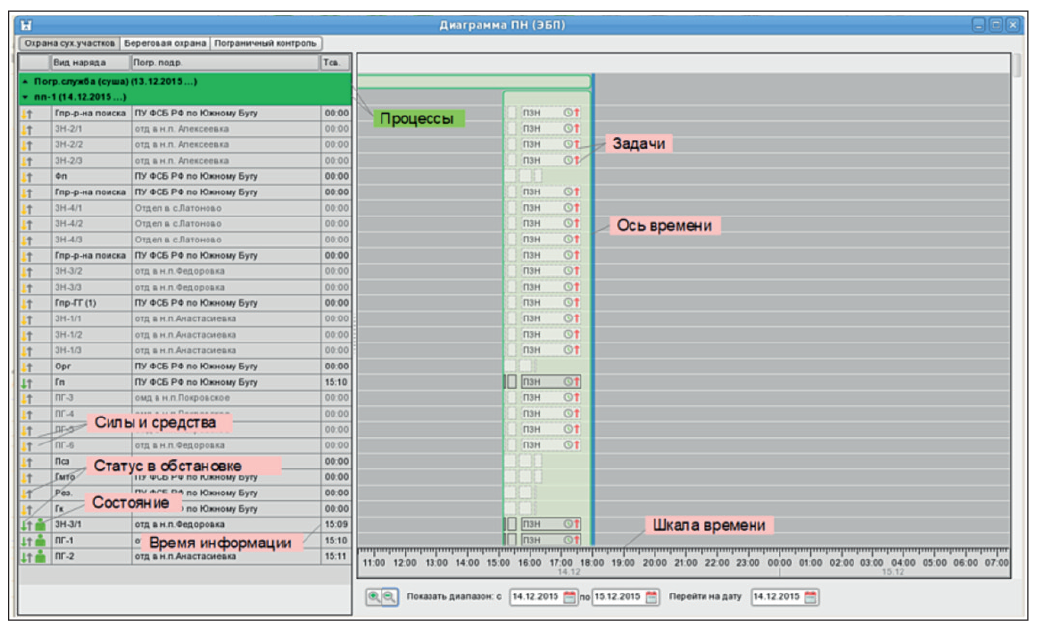
Task: Click the clock icon on the ПГ-3 row task
Action: pyautogui.click(x=568, y=398)
